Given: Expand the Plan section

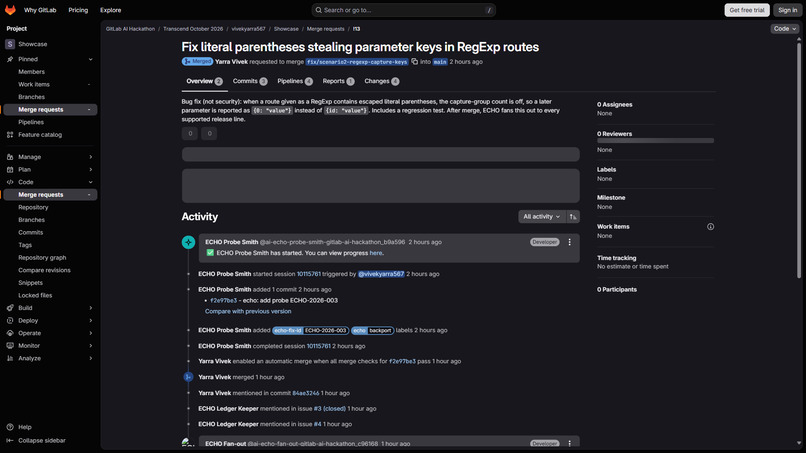Looking at the screenshot, I should (x=50, y=169).
